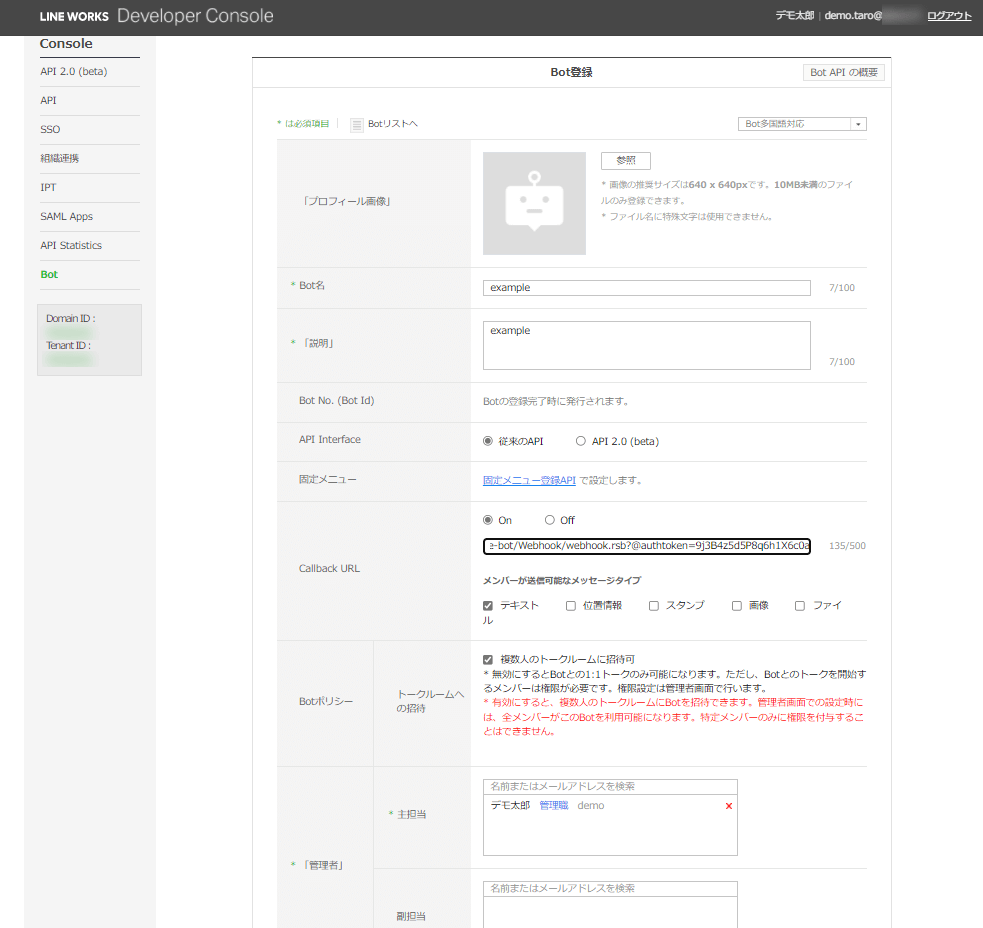
Task: Click the Domain ID label
Action: pos(71,319)
